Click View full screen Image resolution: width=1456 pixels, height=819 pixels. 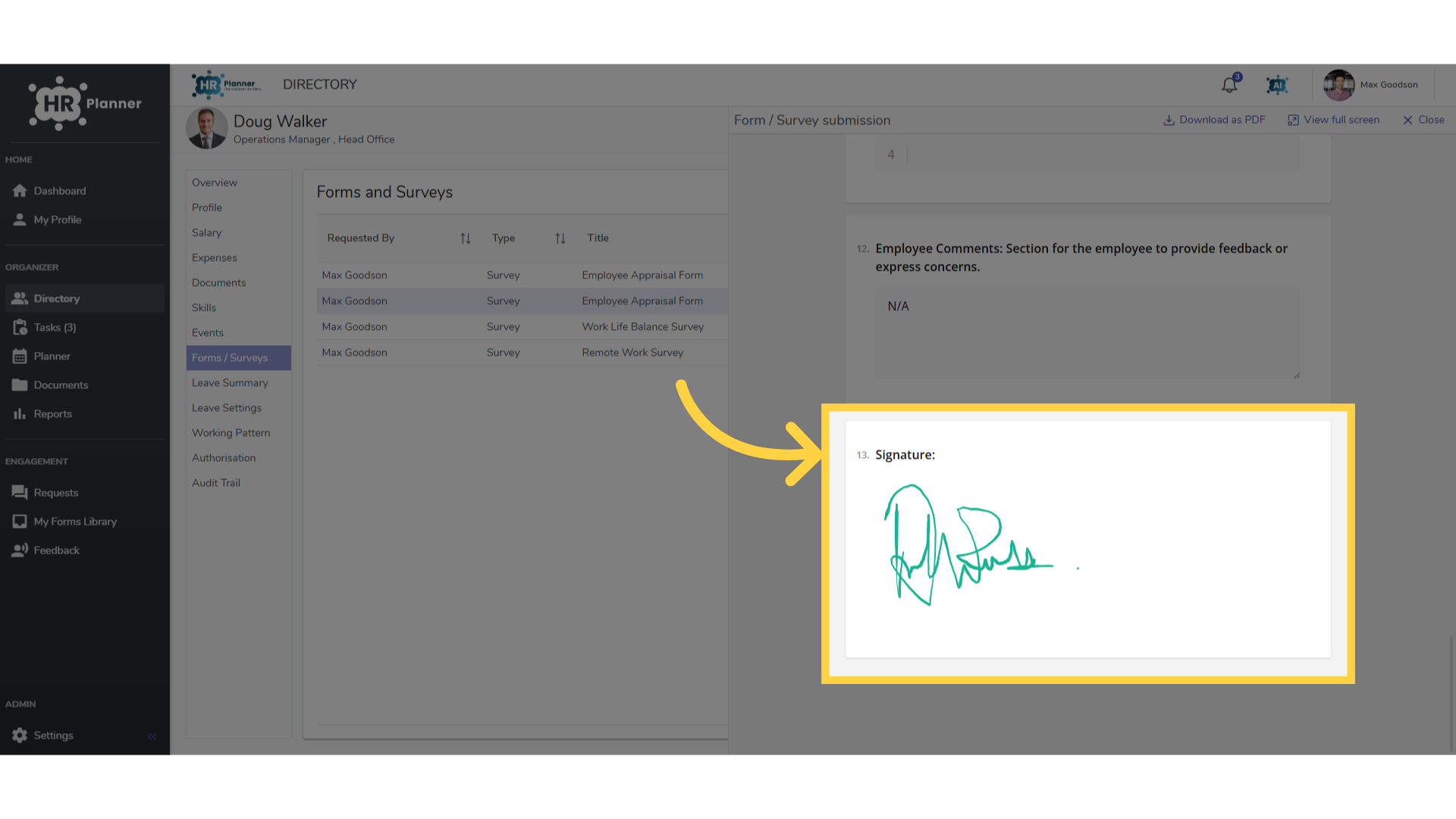[x=1334, y=120]
